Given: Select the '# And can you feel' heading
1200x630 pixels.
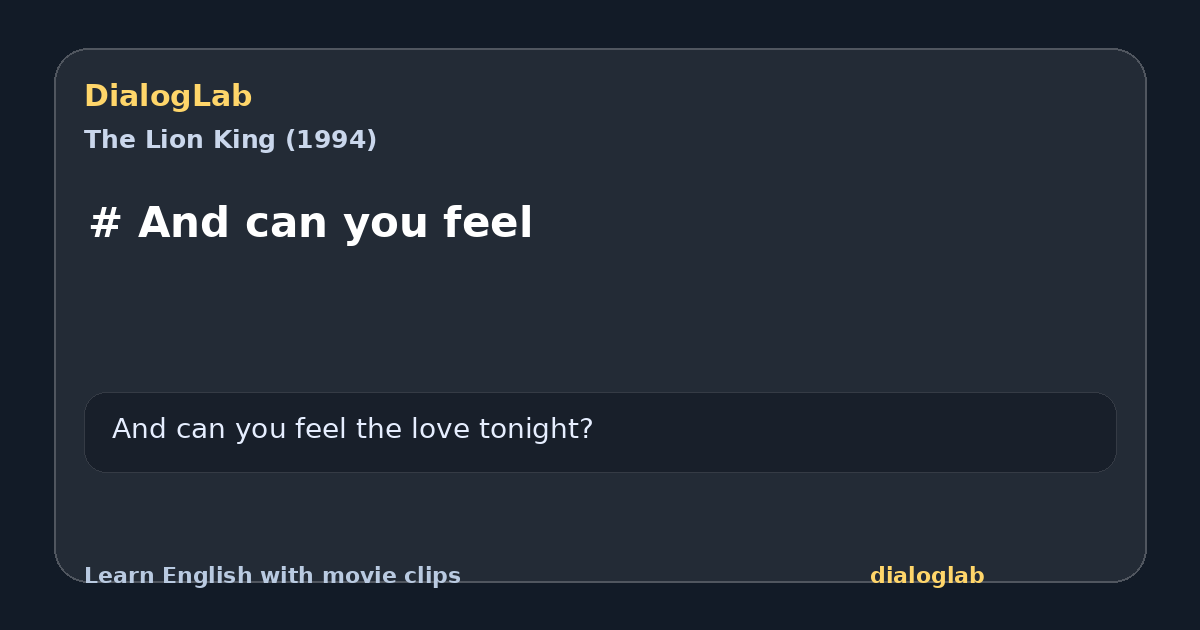Looking at the screenshot, I should click(x=311, y=223).
